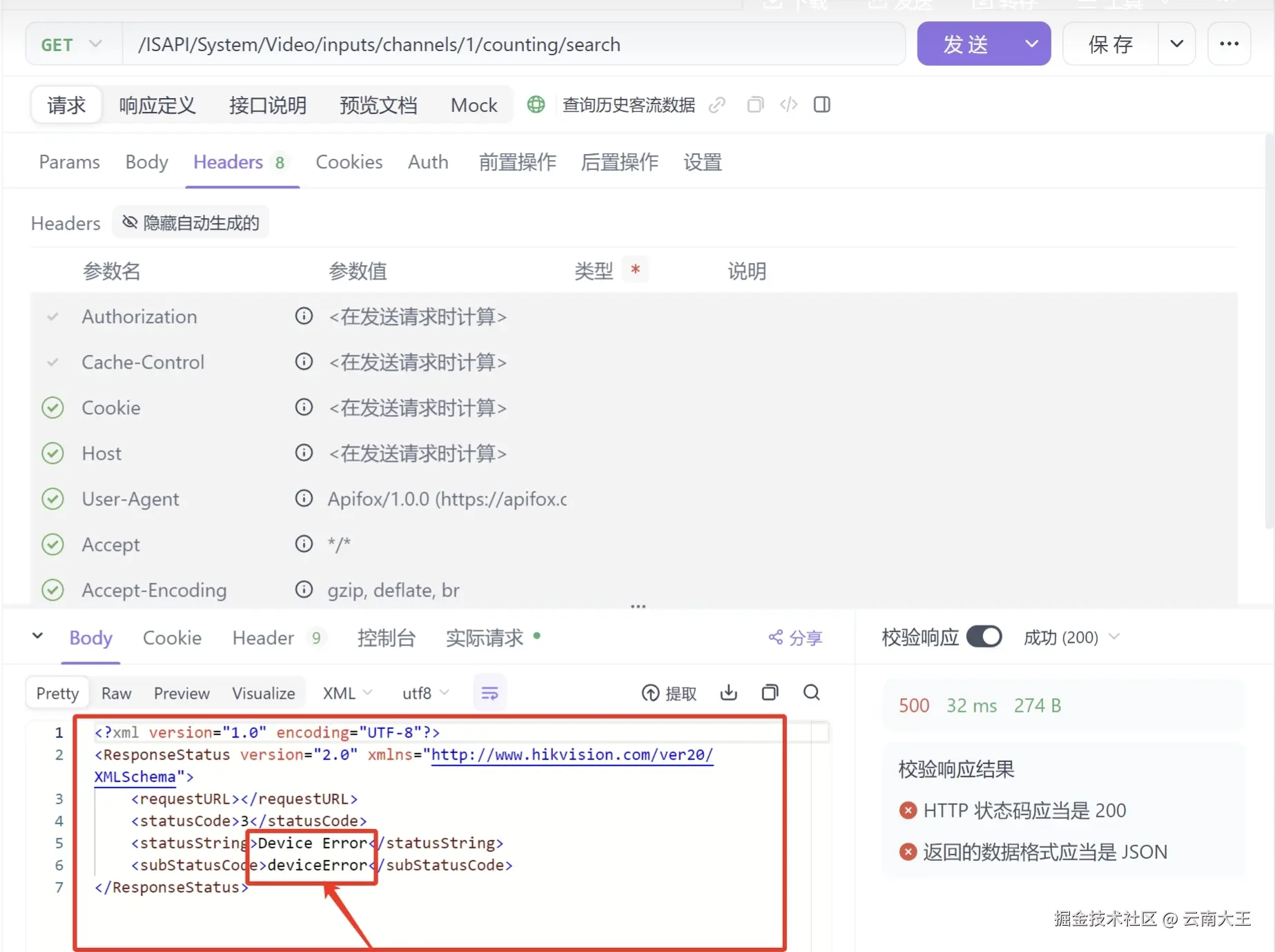Click the failed check icon for JSON 格式
Viewport: 1275px width, 952px height.
(x=908, y=852)
